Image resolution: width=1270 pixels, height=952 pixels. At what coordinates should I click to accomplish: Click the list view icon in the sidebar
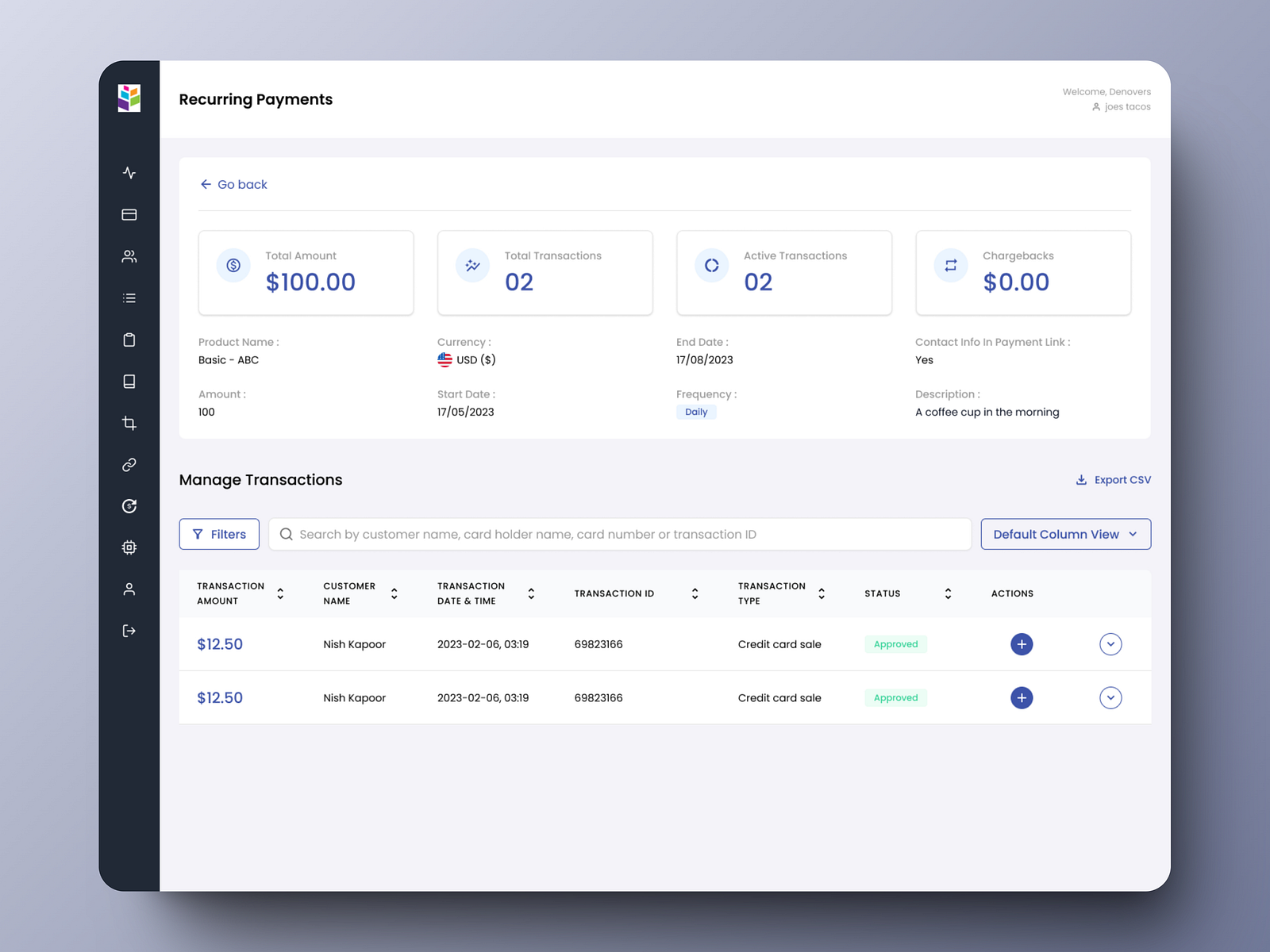129,297
